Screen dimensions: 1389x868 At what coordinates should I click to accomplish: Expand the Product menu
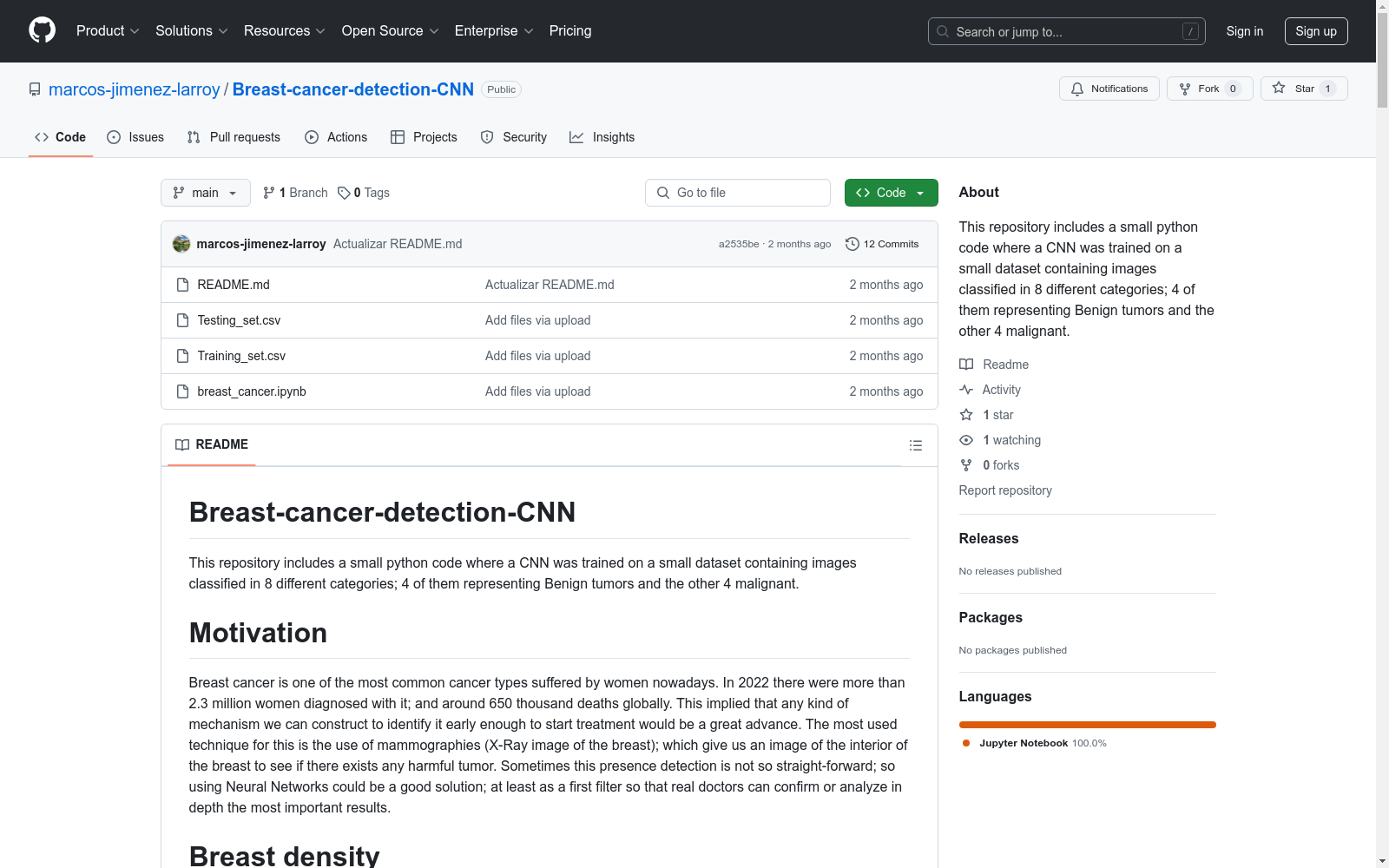[108, 30]
